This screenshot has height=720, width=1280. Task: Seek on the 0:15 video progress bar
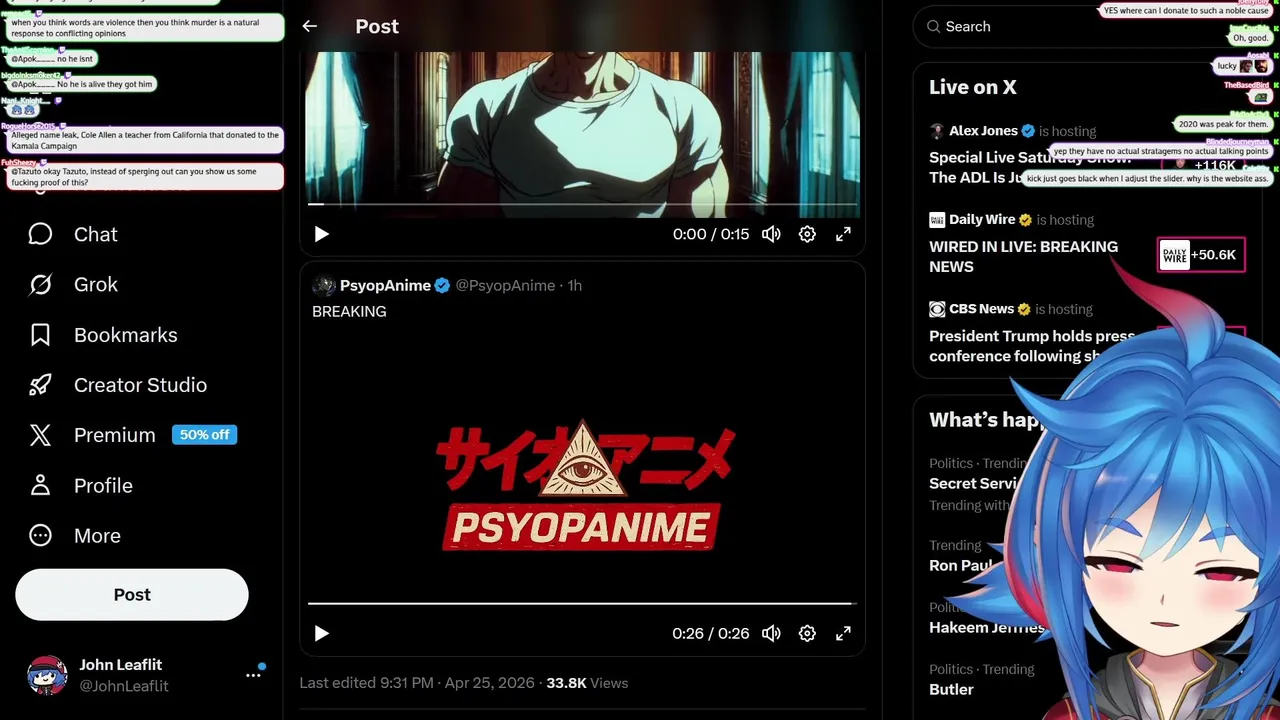pos(582,204)
